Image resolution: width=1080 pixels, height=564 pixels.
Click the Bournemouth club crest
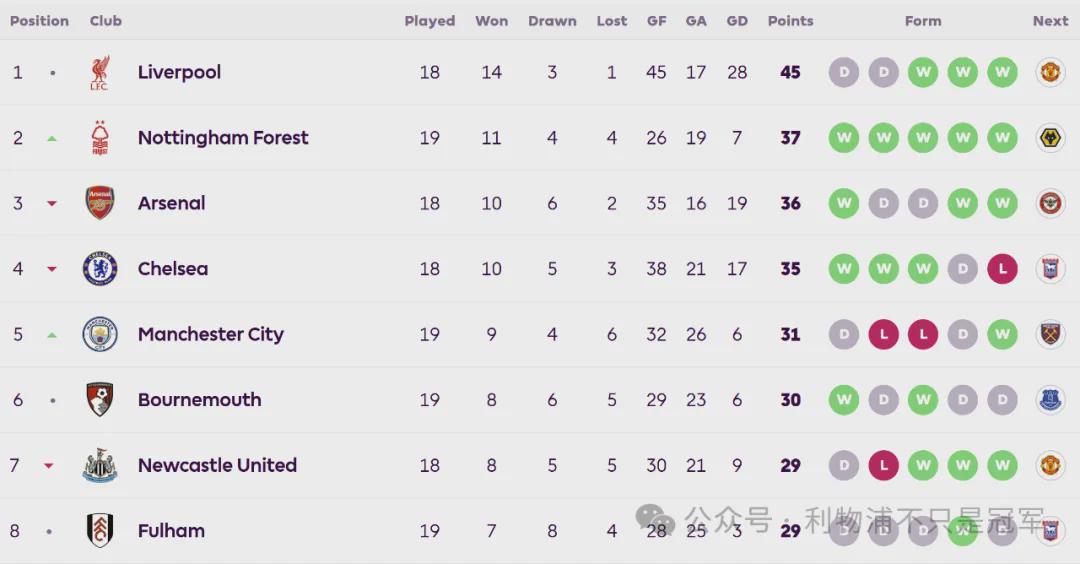coord(100,399)
